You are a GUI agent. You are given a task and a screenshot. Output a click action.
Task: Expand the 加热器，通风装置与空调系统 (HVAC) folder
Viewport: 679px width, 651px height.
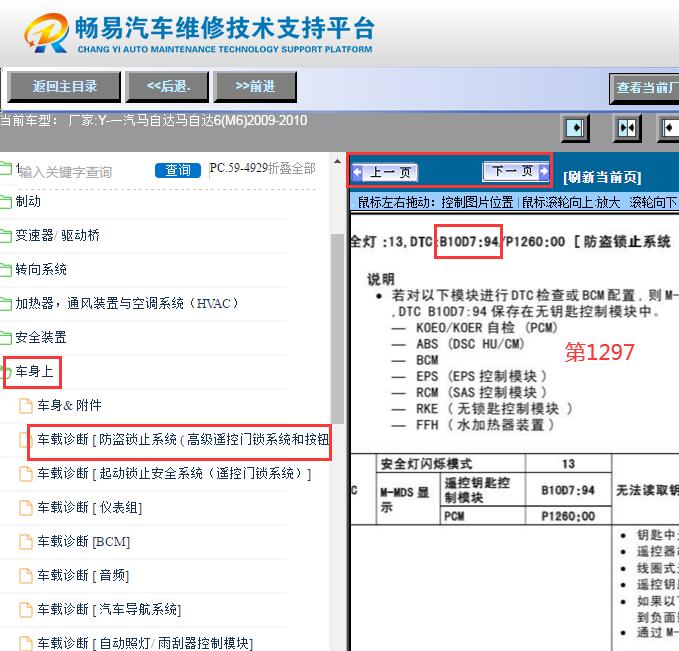point(126,303)
